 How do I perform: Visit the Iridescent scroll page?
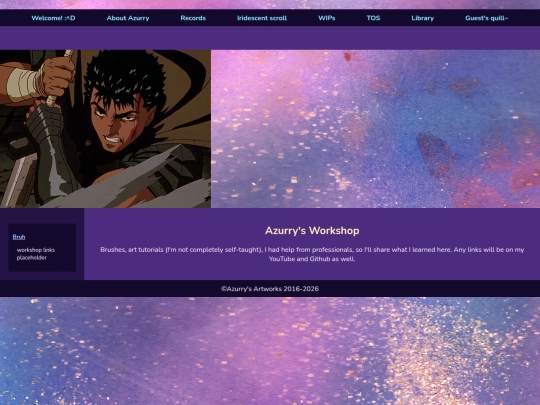(x=262, y=18)
